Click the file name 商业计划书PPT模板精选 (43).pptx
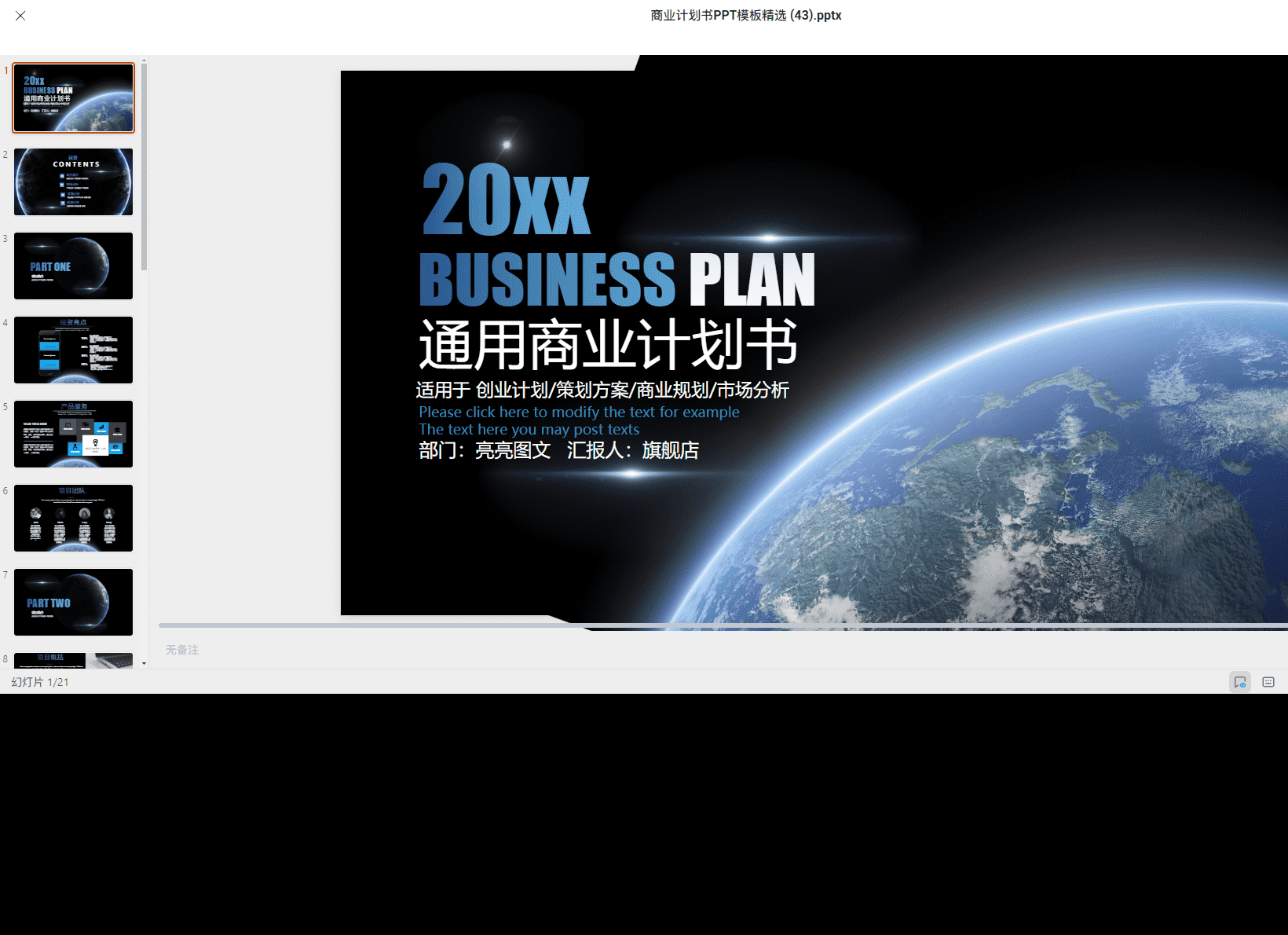This screenshot has height=935, width=1288. (x=746, y=16)
